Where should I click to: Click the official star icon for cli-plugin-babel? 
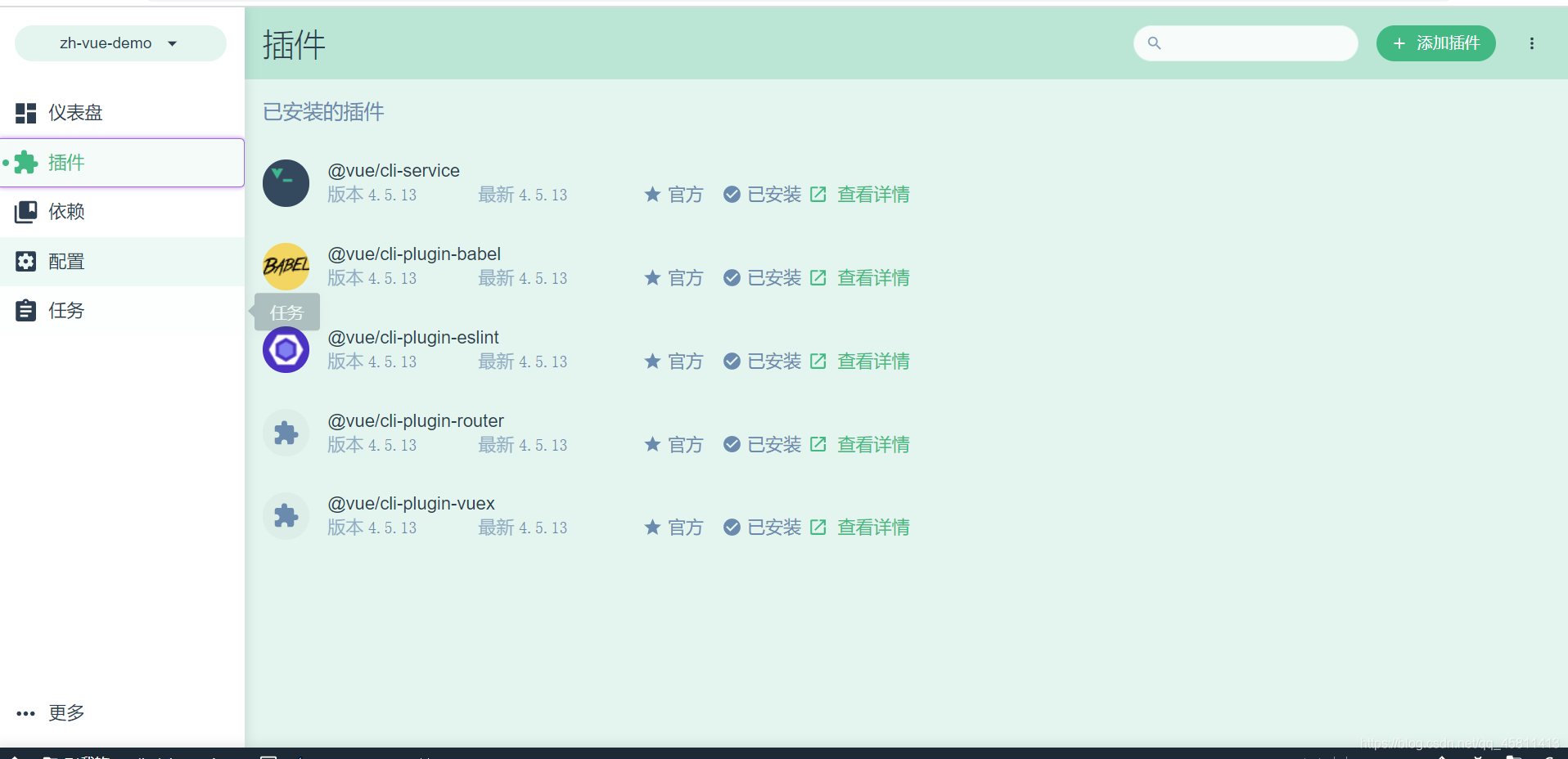pos(652,278)
